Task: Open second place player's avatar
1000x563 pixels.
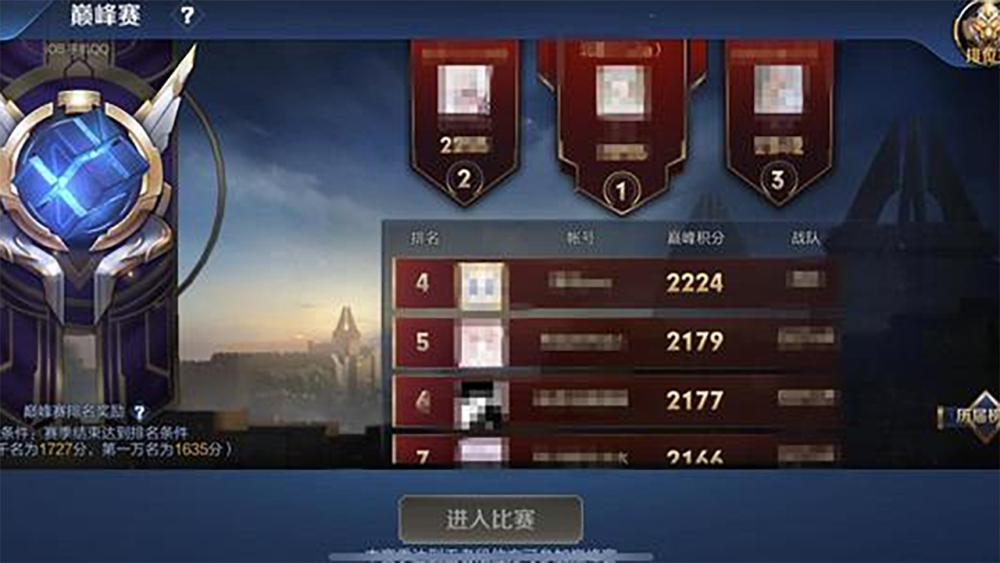Action: (465, 90)
